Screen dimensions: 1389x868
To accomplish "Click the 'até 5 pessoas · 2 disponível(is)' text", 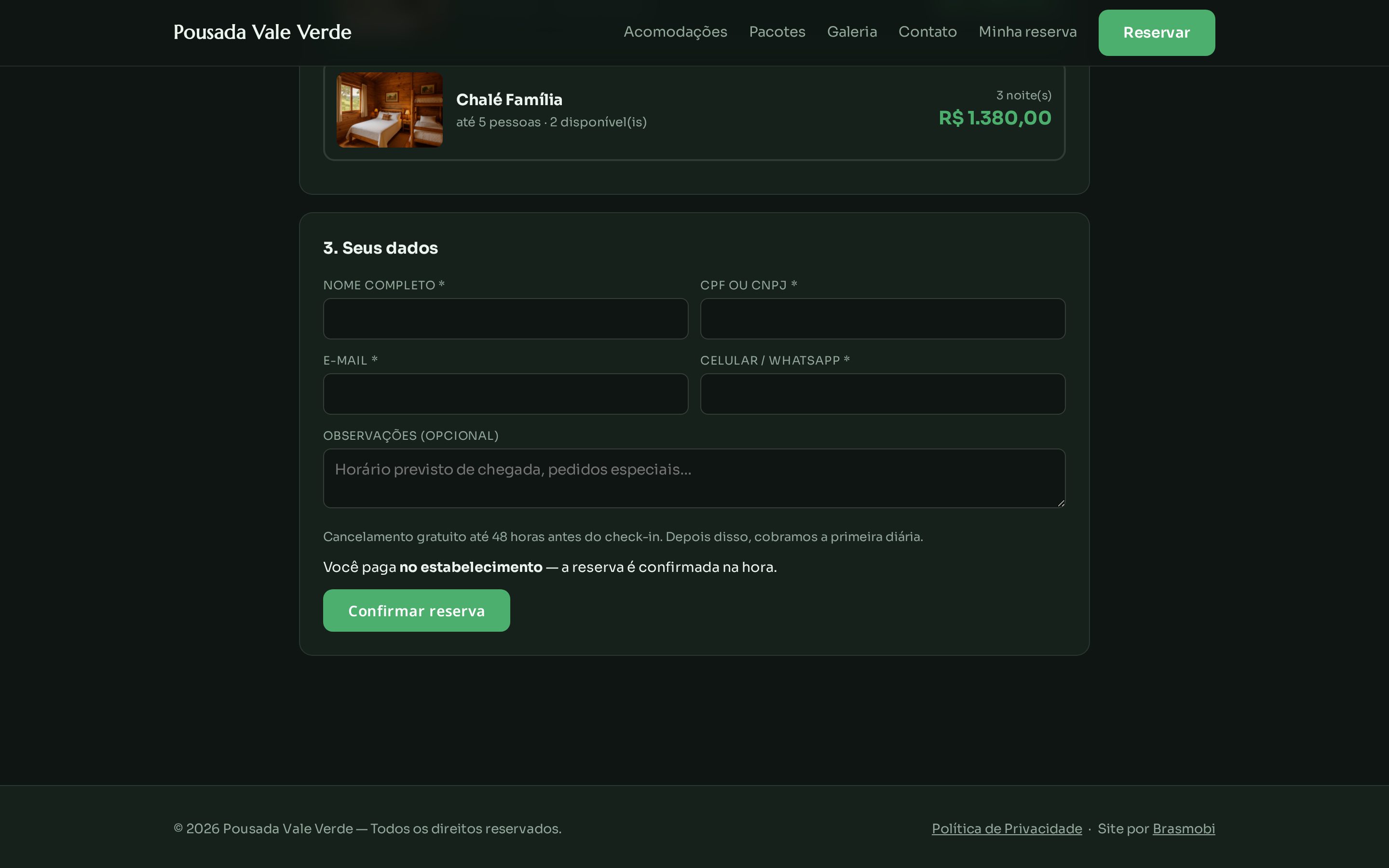I will coord(552,122).
